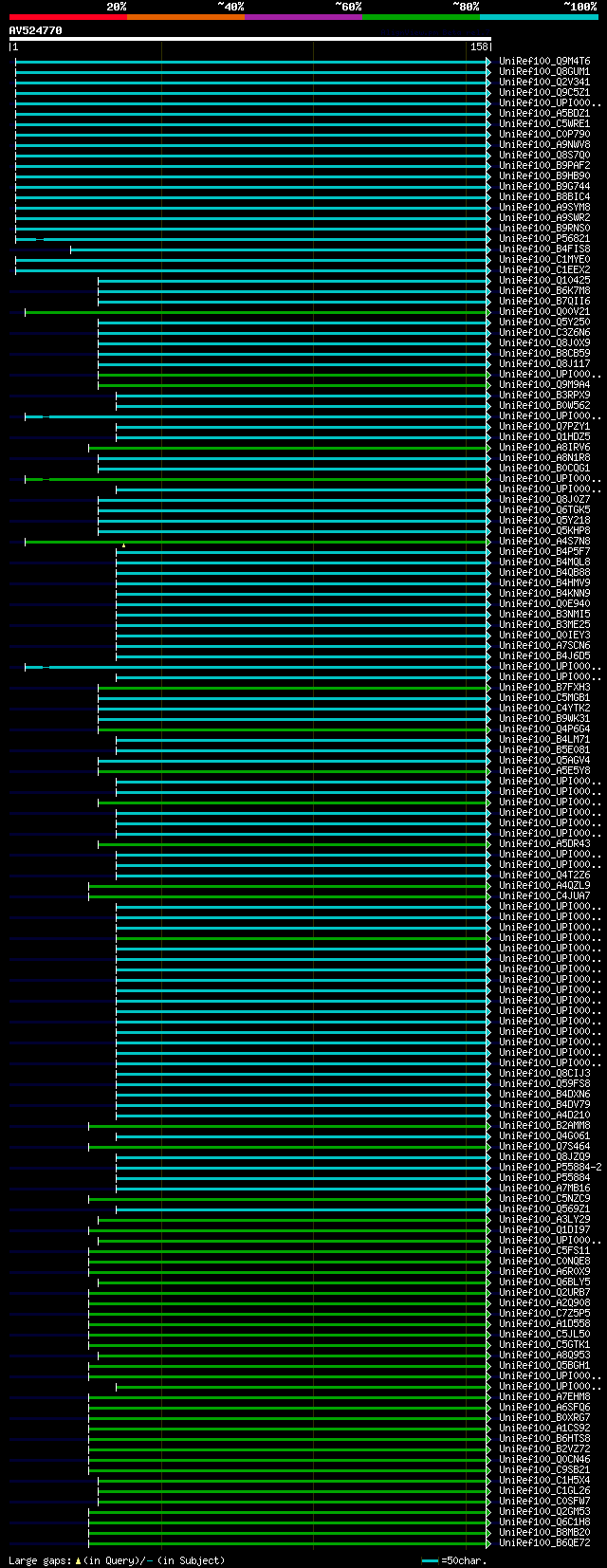Select label UniRef100_B4MQL8

point(544,562)
